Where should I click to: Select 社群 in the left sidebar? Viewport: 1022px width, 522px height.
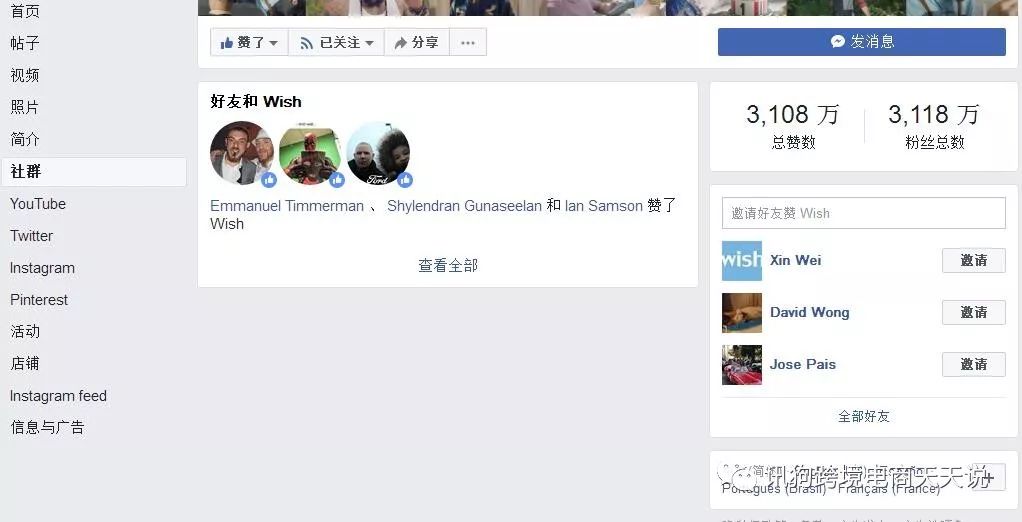coord(94,171)
